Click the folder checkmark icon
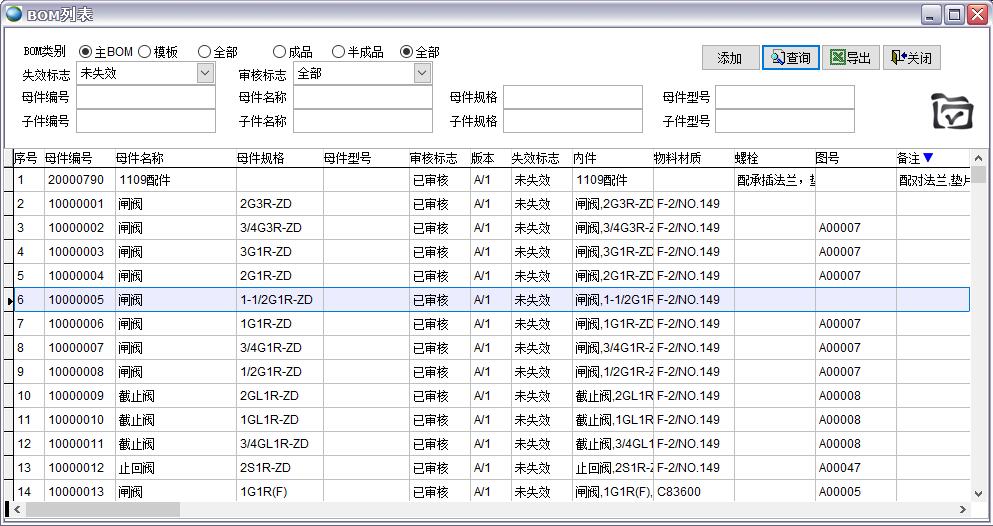993x526 pixels. coord(951,112)
